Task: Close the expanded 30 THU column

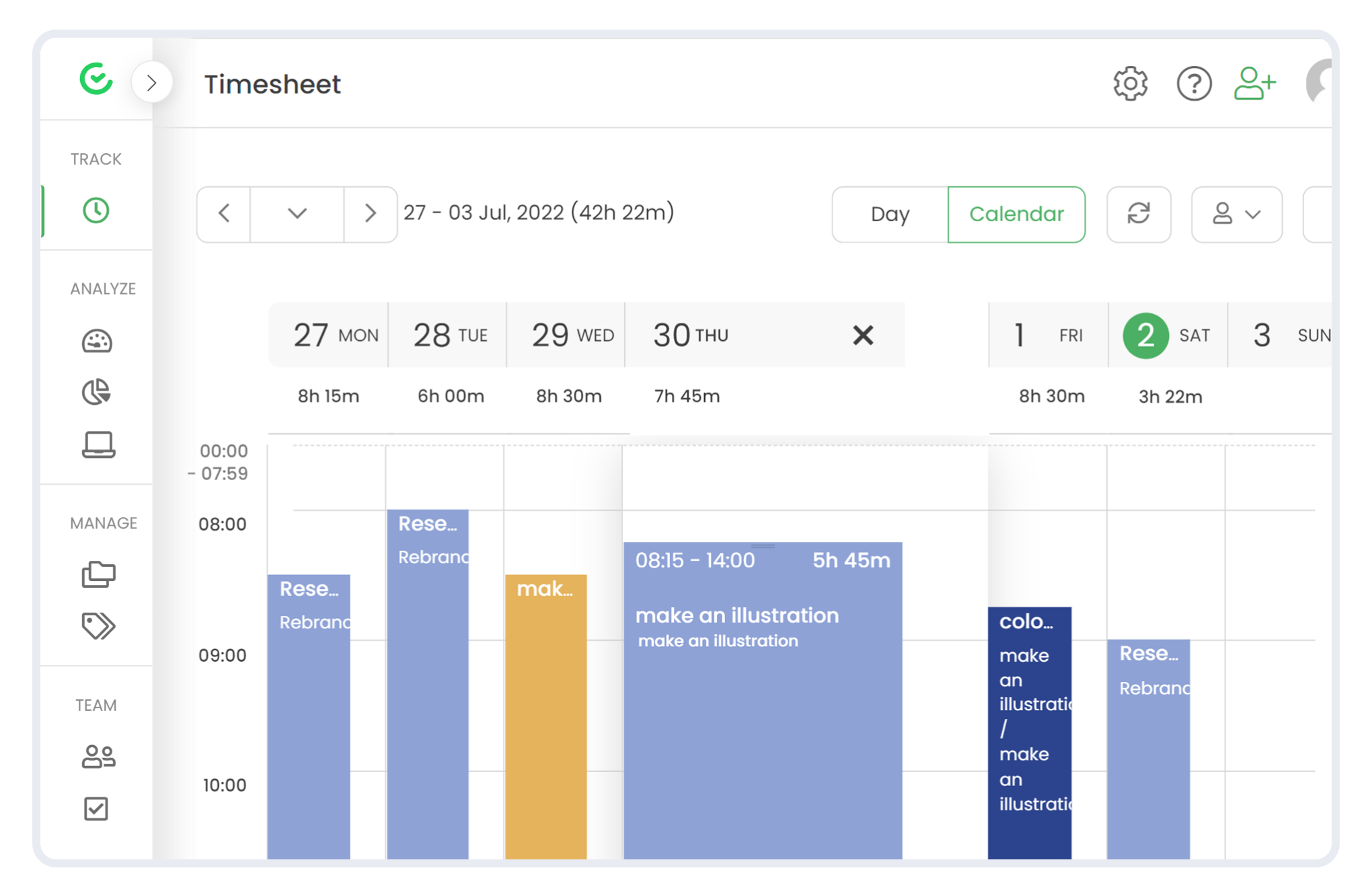Action: [863, 335]
